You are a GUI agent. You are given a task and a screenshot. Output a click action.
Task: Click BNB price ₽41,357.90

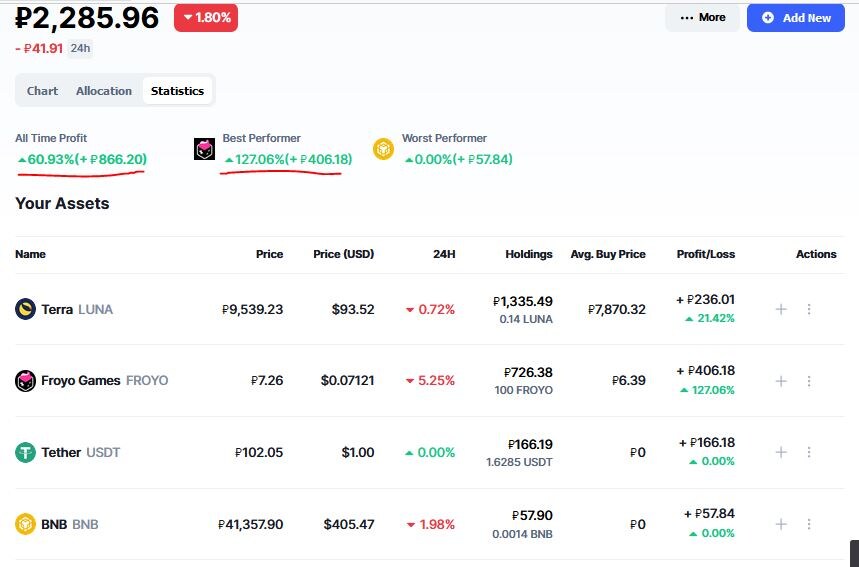250,524
